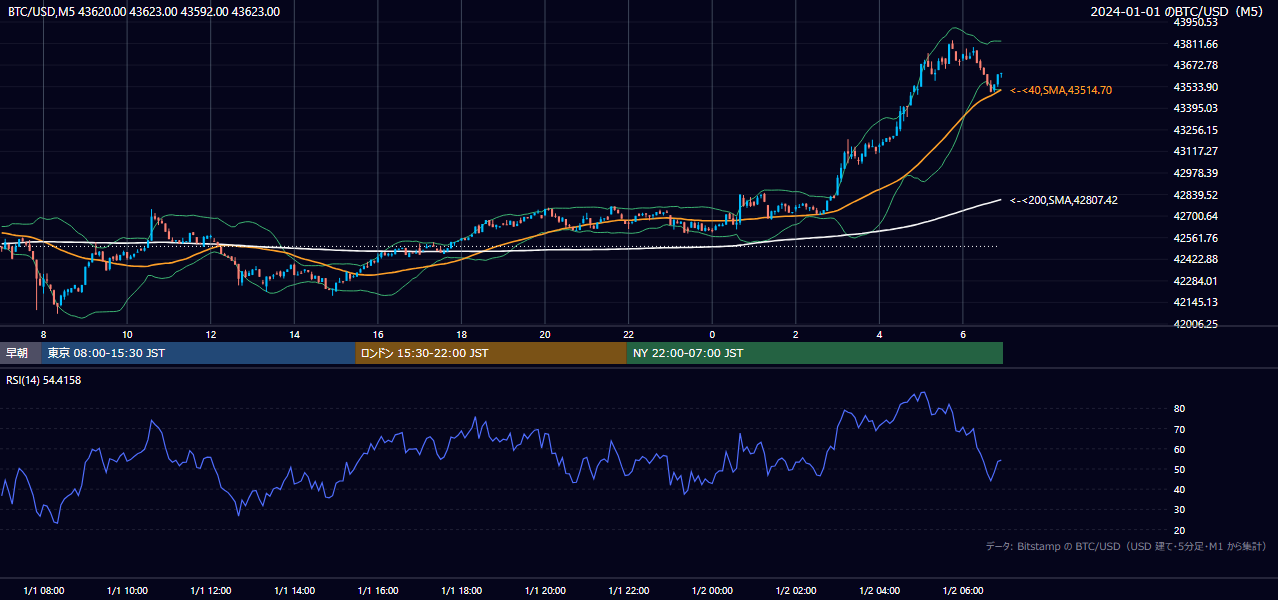
Task: Click price axis label 42145.13
Action: [1195, 302]
